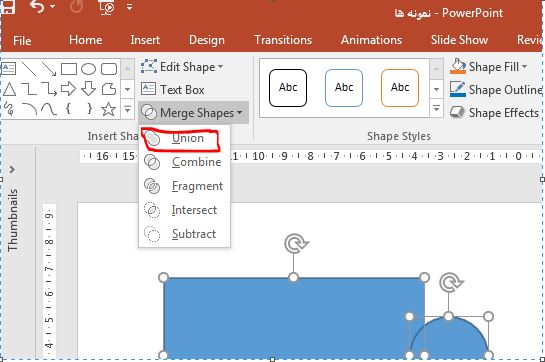Switch to the Insert tab
545x362 pixels.
[145, 40]
